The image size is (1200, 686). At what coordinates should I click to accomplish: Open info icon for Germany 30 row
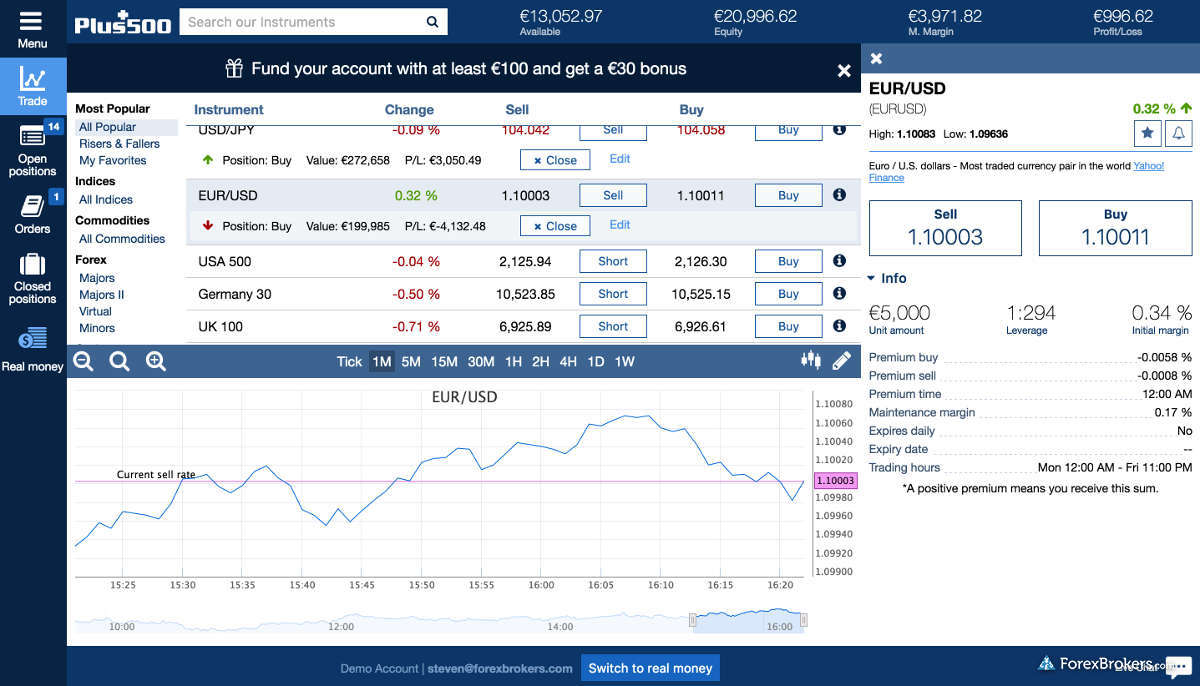coord(840,293)
